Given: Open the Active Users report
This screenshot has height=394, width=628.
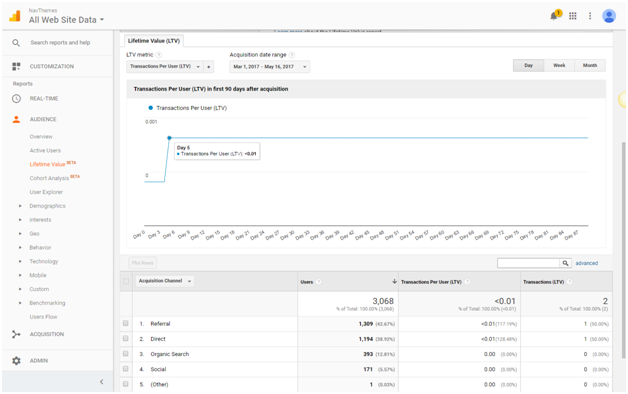Looking at the screenshot, I should click(x=45, y=151).
